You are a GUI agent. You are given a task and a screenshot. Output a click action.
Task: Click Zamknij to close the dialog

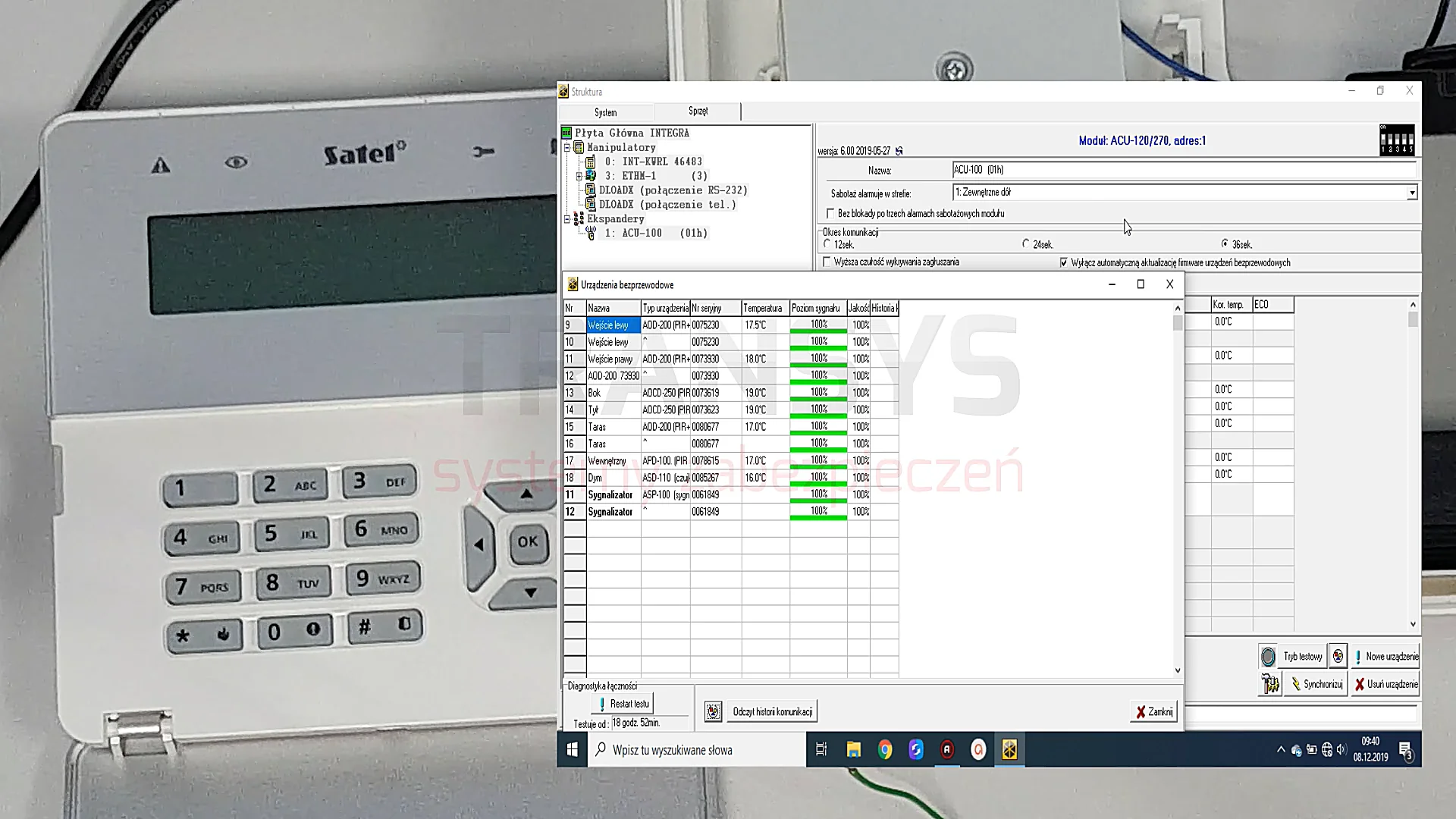[1153, 711]
